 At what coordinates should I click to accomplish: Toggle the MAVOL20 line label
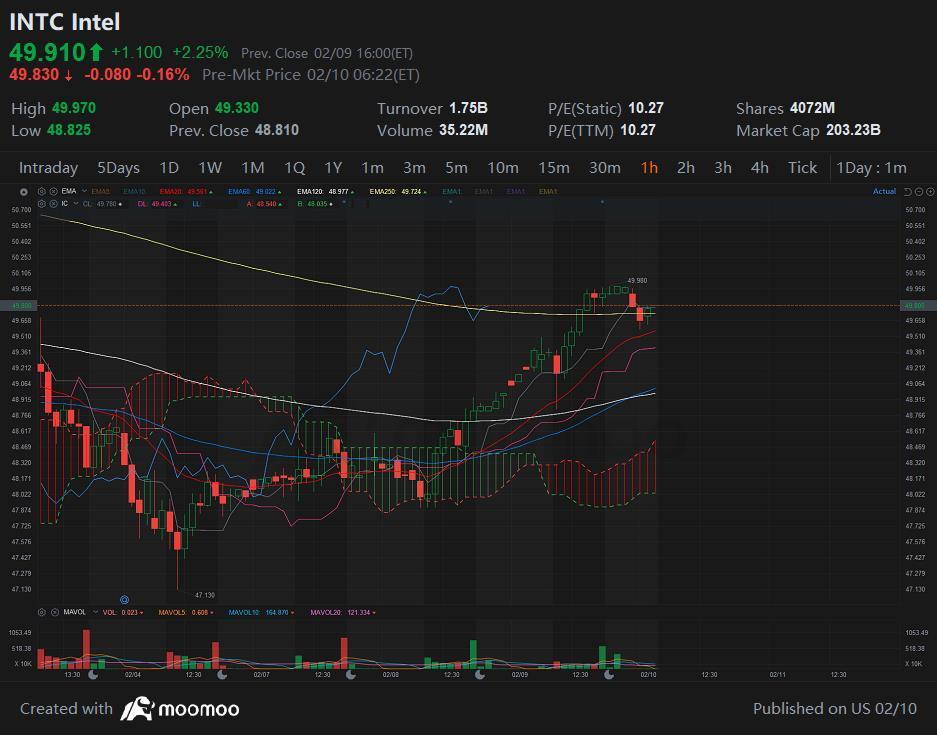343,612
